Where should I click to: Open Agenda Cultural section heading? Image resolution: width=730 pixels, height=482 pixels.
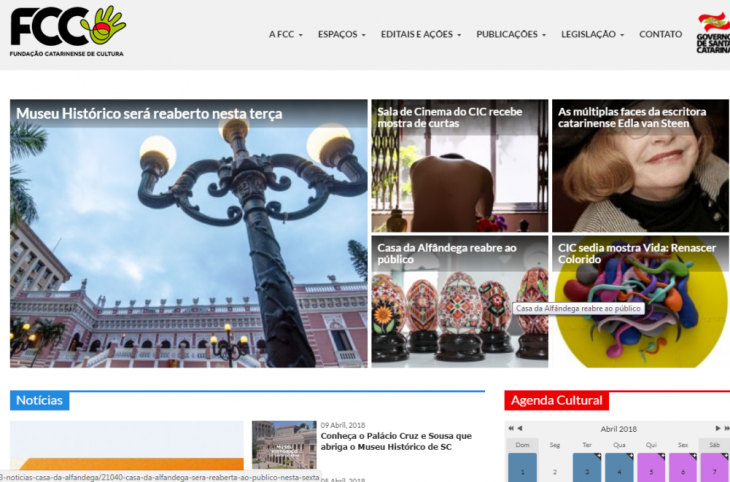(x=557, y=401)
